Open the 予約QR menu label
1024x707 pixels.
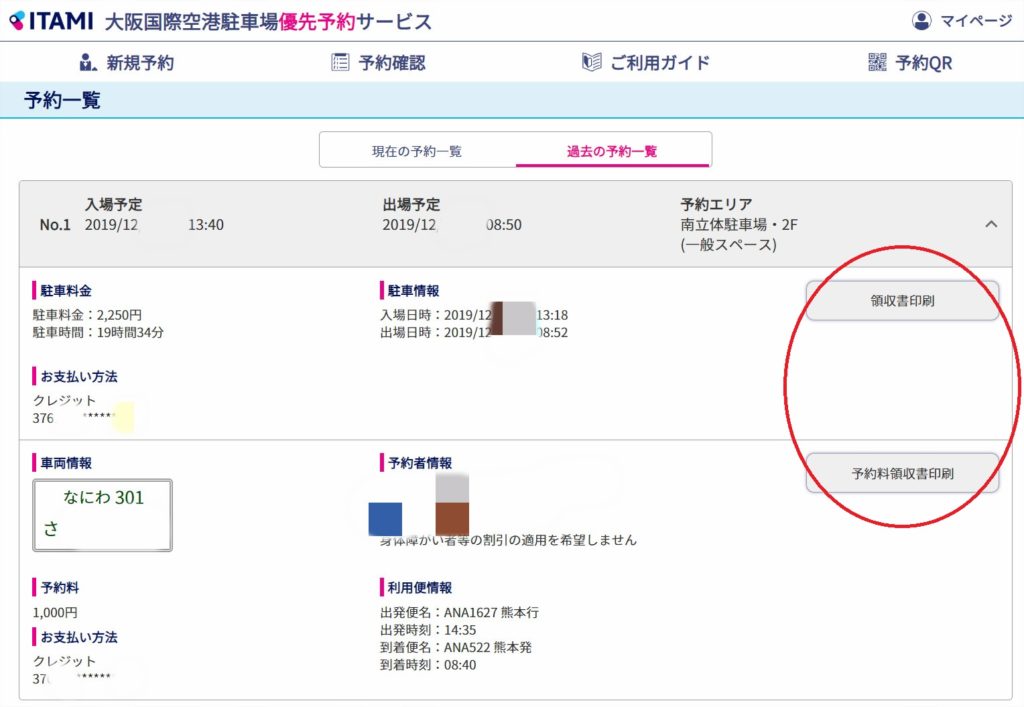click(924, 63)
